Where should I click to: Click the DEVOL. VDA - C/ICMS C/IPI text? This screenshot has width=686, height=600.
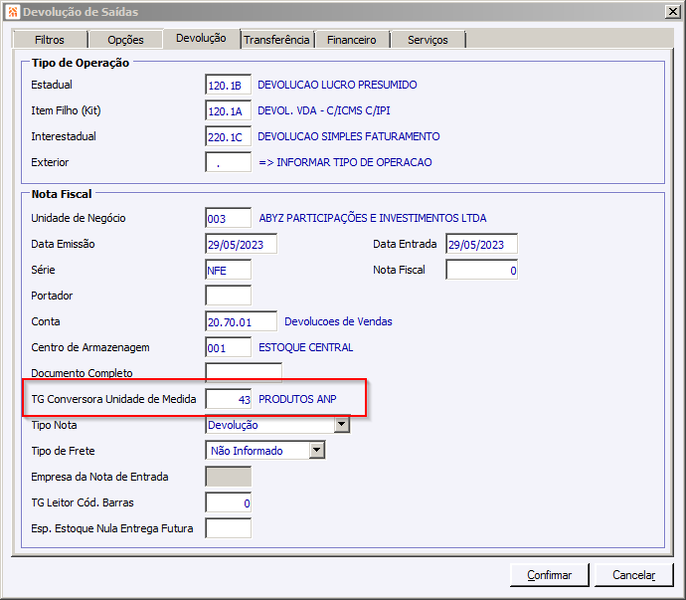point(324,111)
